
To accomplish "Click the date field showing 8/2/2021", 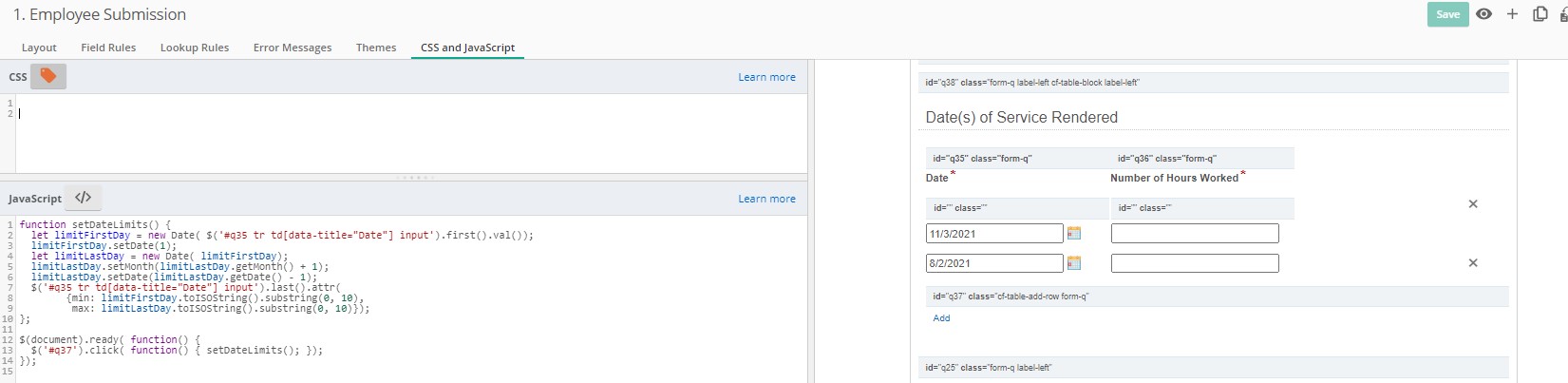I will [x=994, y=263].
